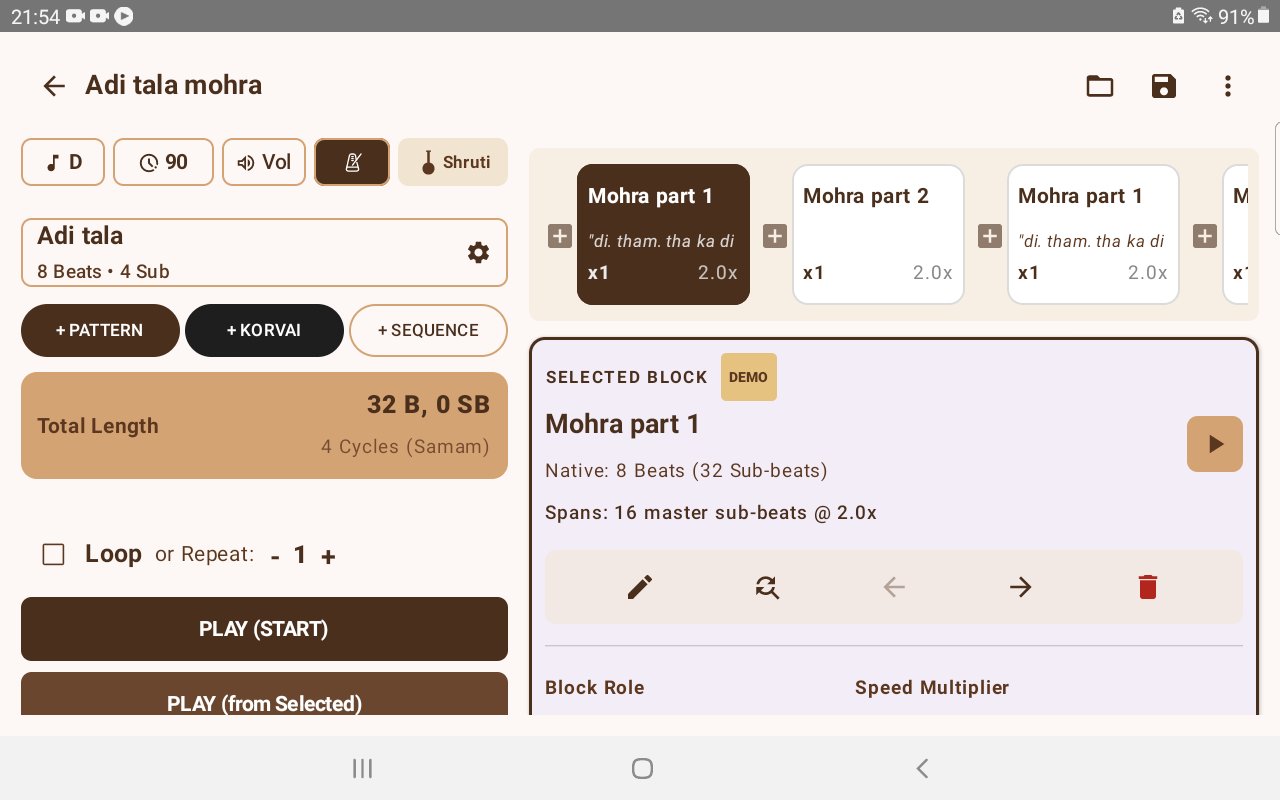Increase repeat count with plus
Screen dimensions: 1280x800
328,557
